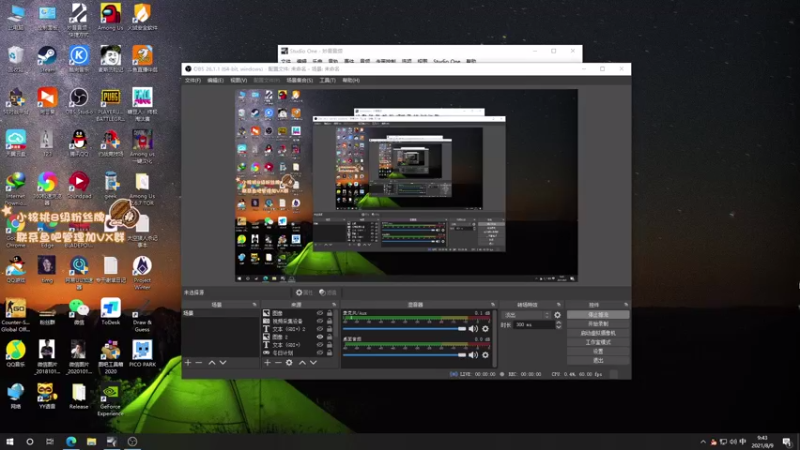The width and height of the screenshot is (800, 450).
Task: Open ToDesk desktop shortcut
Action: 110,311
